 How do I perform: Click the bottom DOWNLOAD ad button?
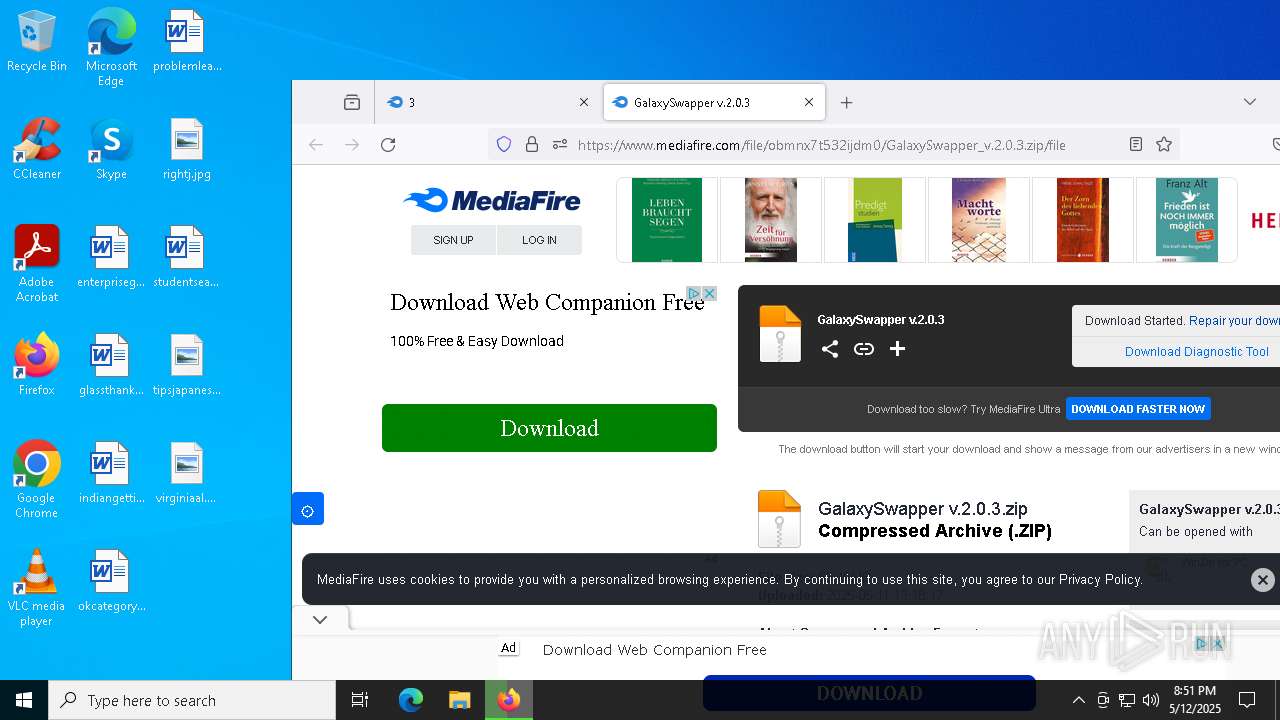point(869,693)
